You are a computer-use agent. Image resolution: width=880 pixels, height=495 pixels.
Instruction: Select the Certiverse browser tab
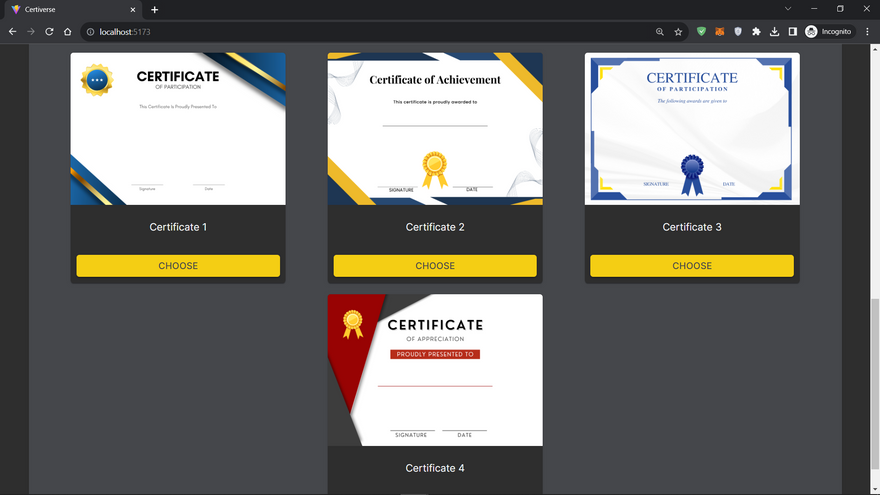coord(70,9)
